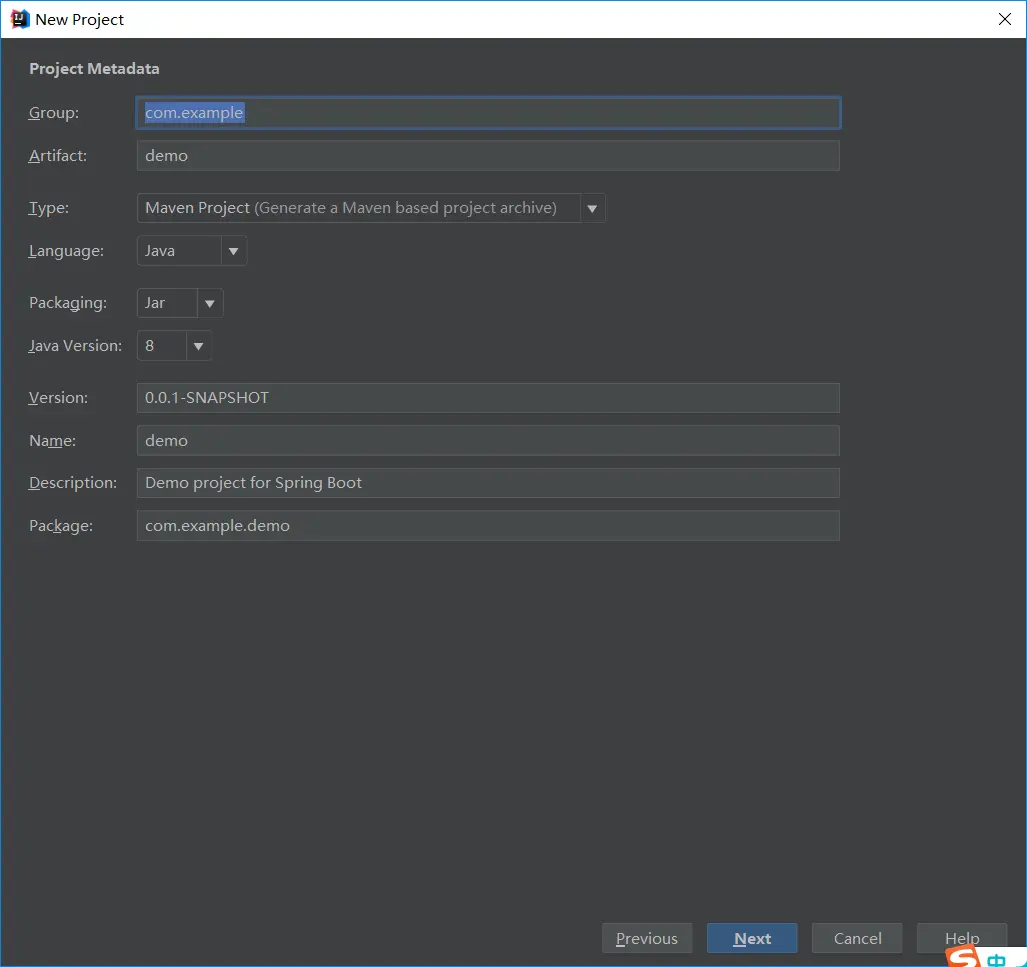Expand the Language dropdown arrow
Viewport: 1027px width, 967px height.
pos(233,251)
